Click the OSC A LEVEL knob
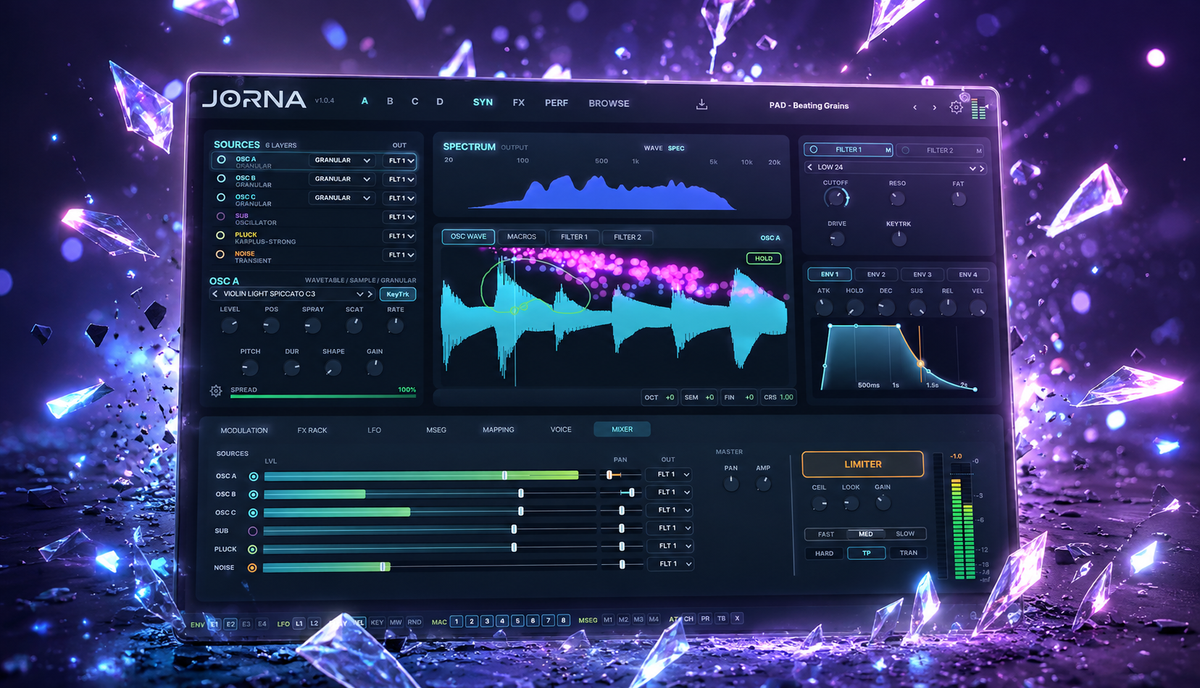This screenshot has height=688, width=1200. (230, 325)
